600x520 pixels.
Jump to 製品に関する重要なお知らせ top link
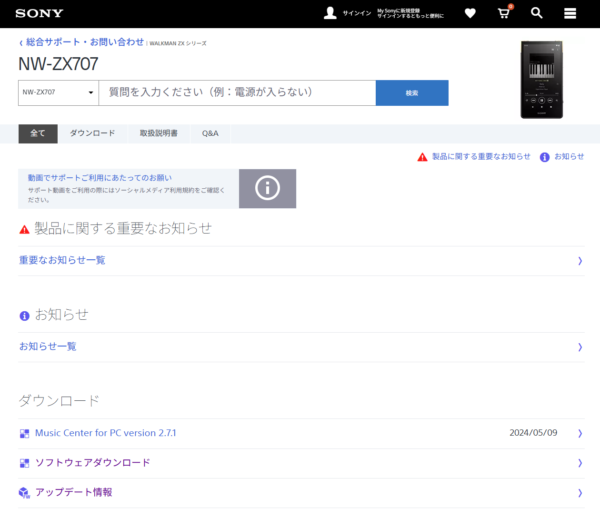(481, 156)
